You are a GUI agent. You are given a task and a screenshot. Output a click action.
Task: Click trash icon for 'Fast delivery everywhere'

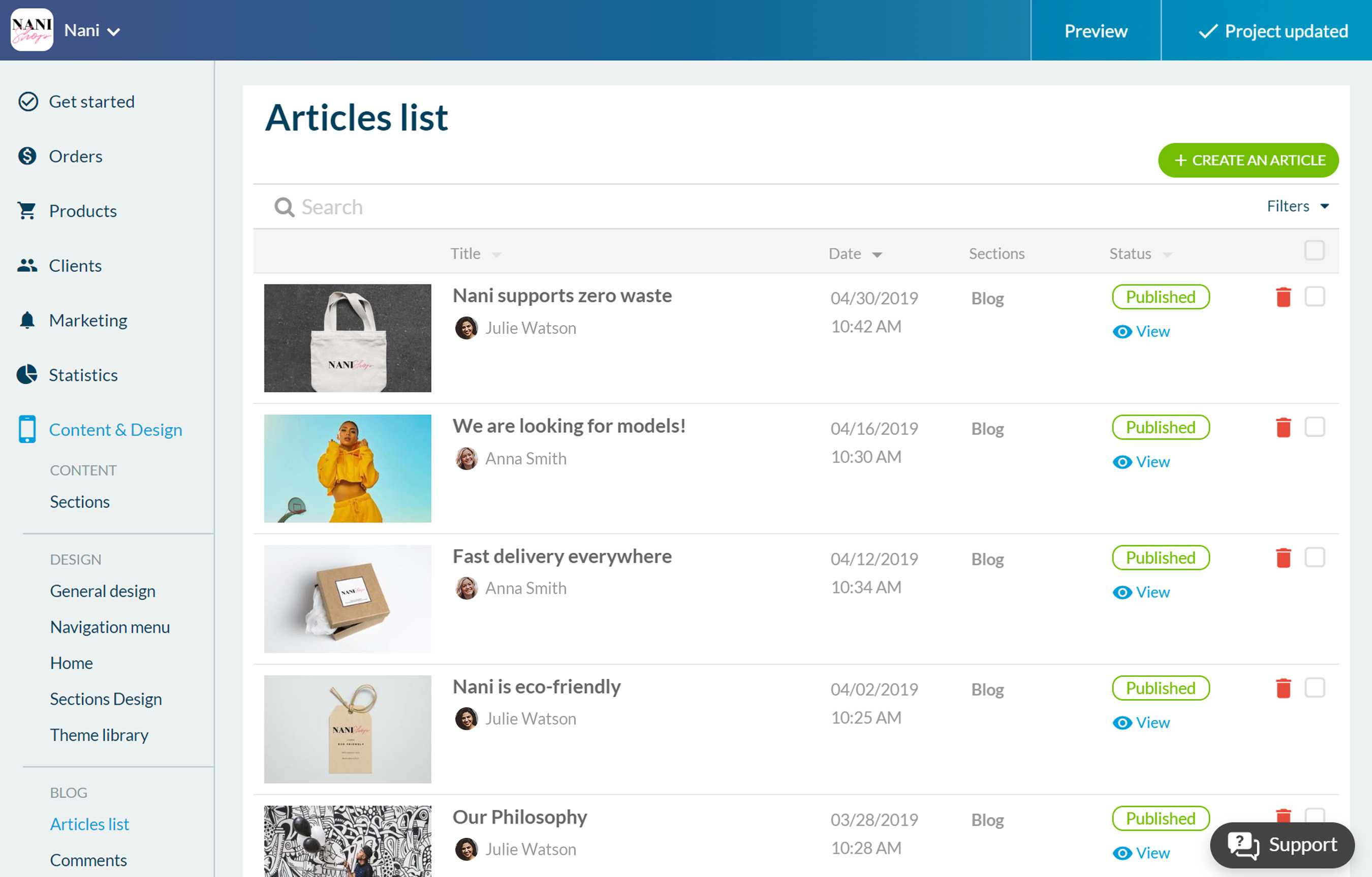pyautogui.click(x=1283, y=558)
